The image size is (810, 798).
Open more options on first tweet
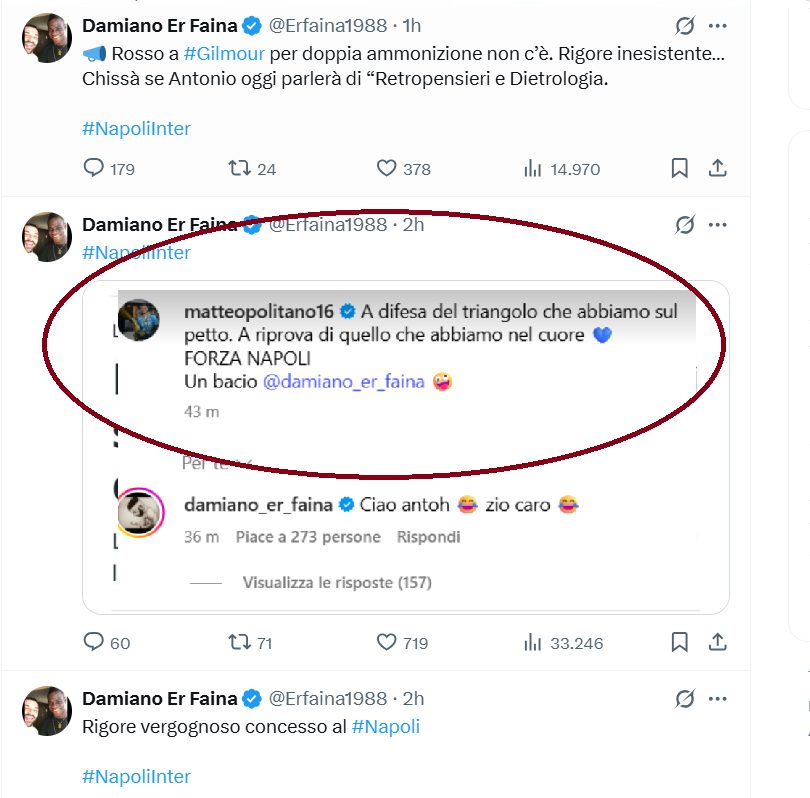(x=718, y=25)
